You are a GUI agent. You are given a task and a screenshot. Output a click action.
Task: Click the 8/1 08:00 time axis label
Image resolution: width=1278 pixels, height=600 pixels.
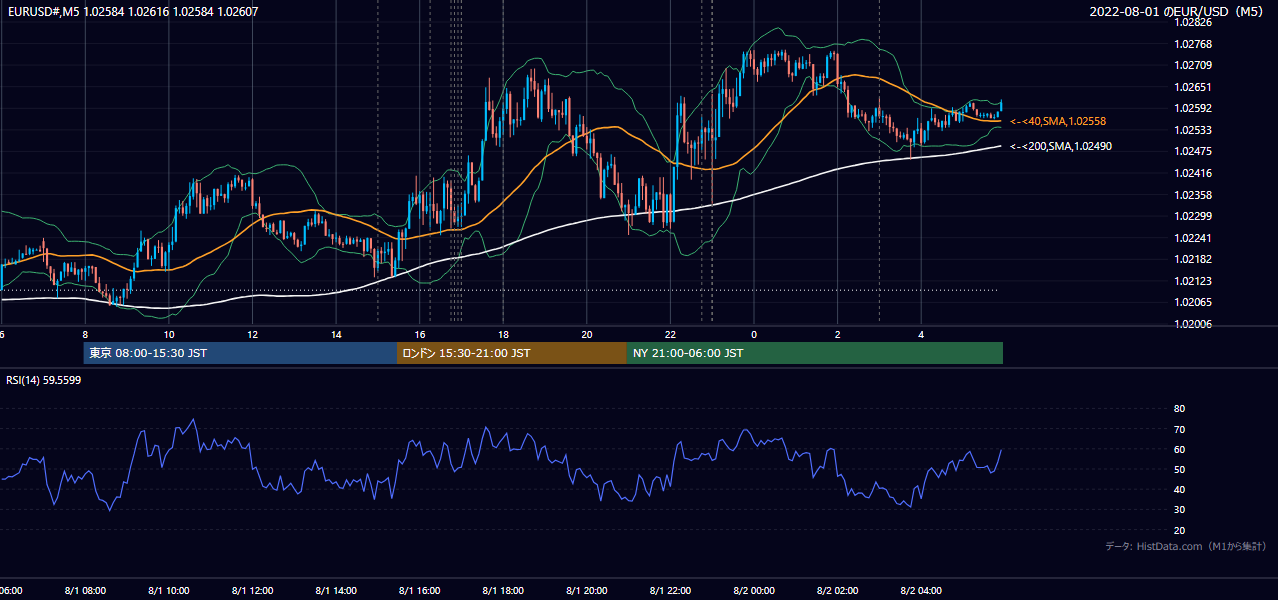point(85,591)
